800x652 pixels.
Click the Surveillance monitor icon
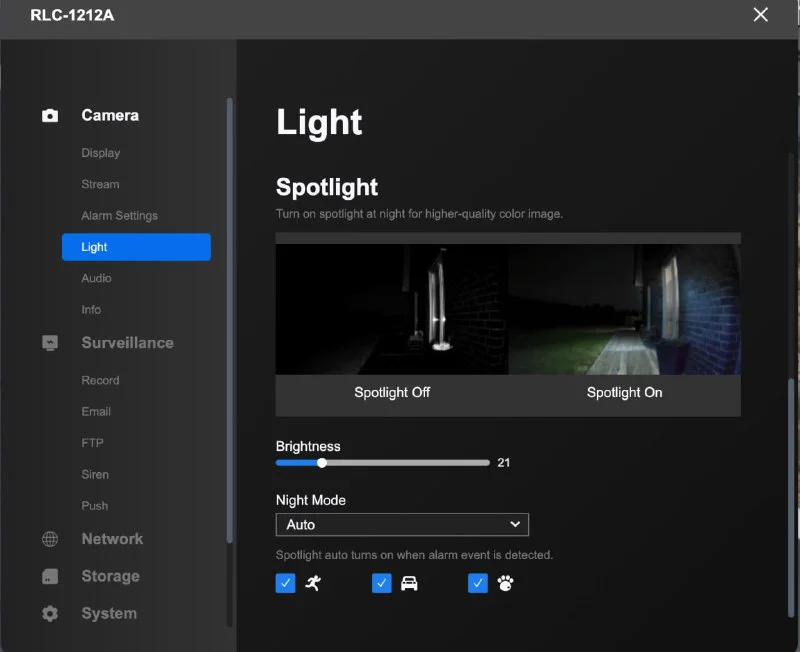pos(49,343)
